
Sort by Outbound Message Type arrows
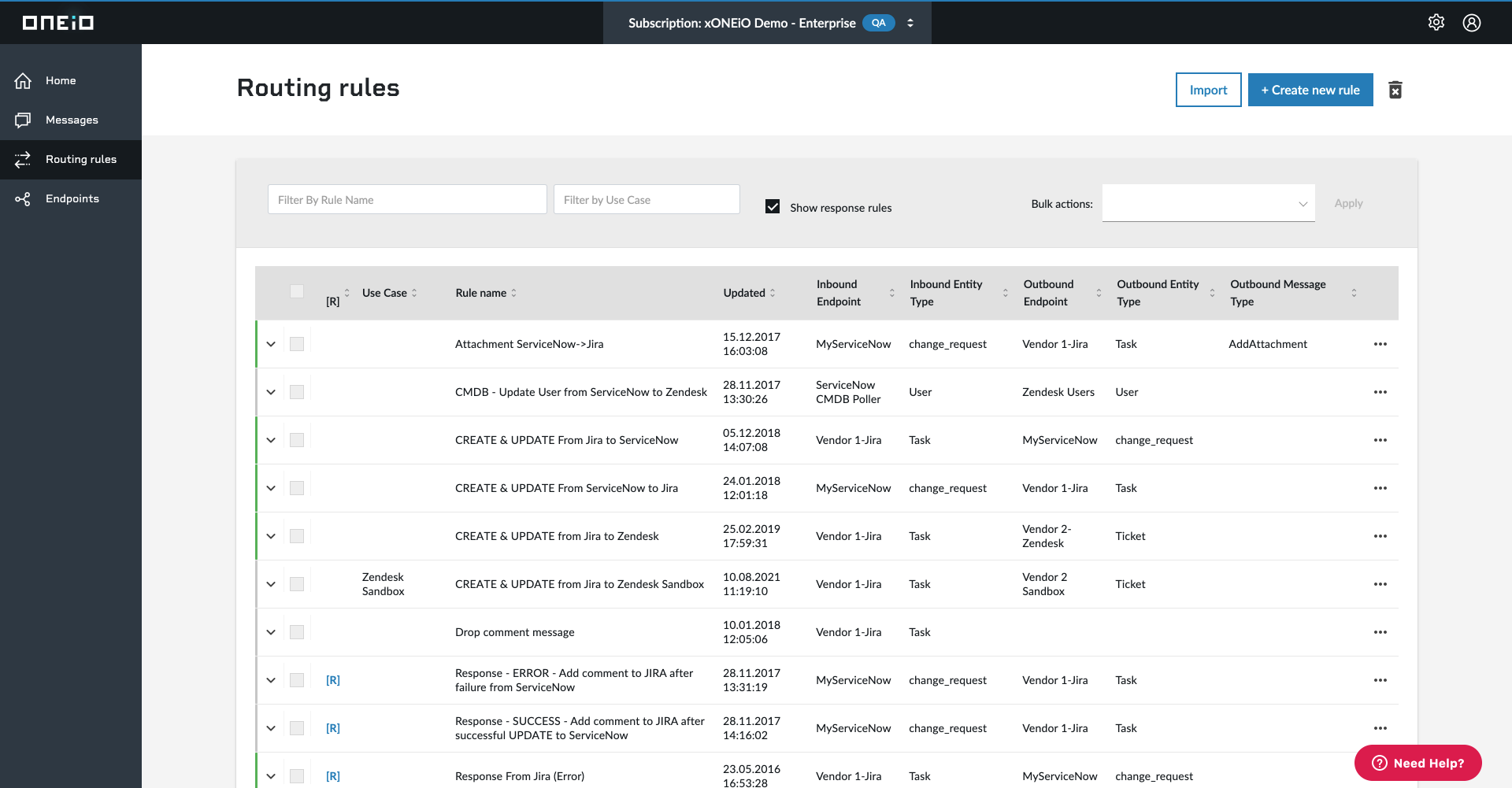pos(1354,293)
